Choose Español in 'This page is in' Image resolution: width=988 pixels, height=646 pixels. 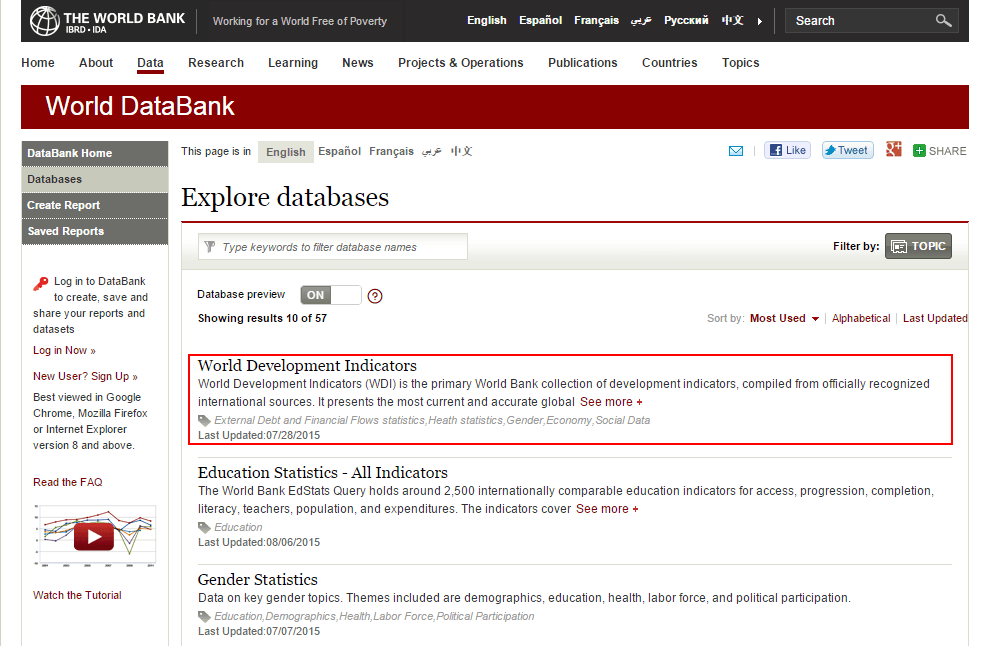(340, 151)
